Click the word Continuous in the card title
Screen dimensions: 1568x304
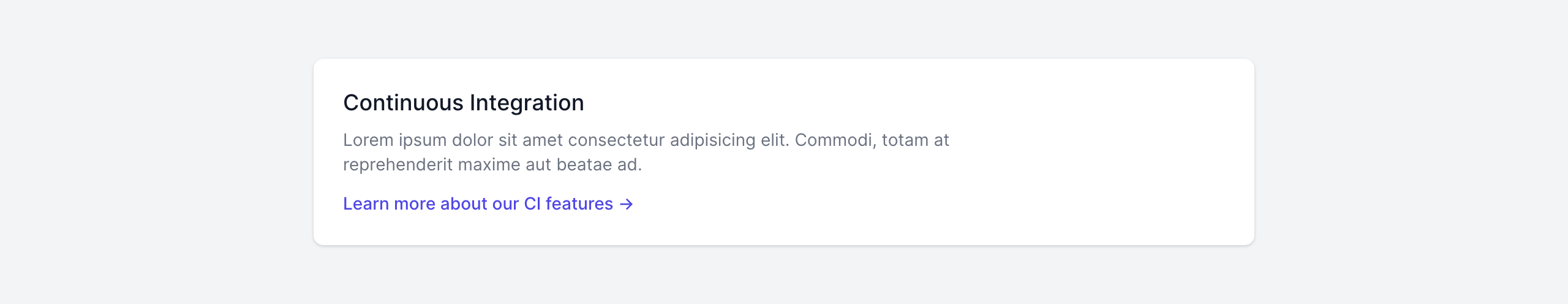pyautogui.click(x=403, y=103)
